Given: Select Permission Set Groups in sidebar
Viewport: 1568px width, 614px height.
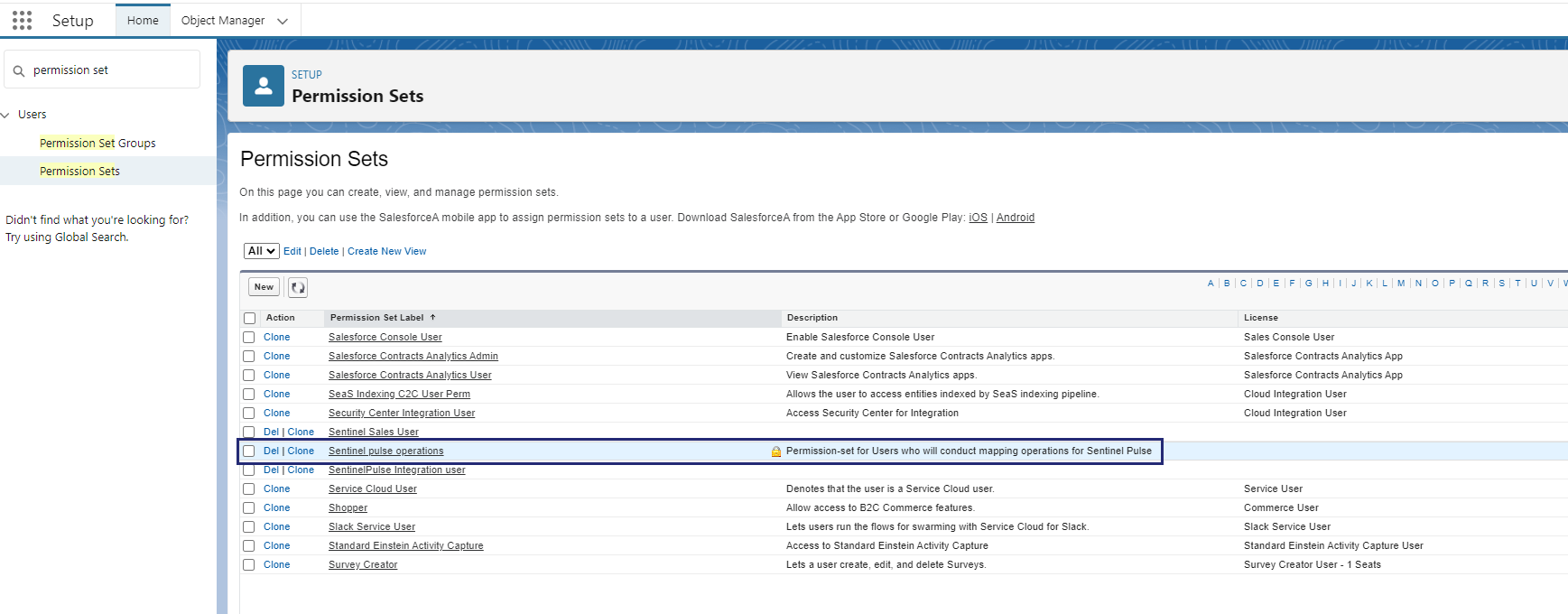Looking at the screenshot, I should click(x=97, y=143).
